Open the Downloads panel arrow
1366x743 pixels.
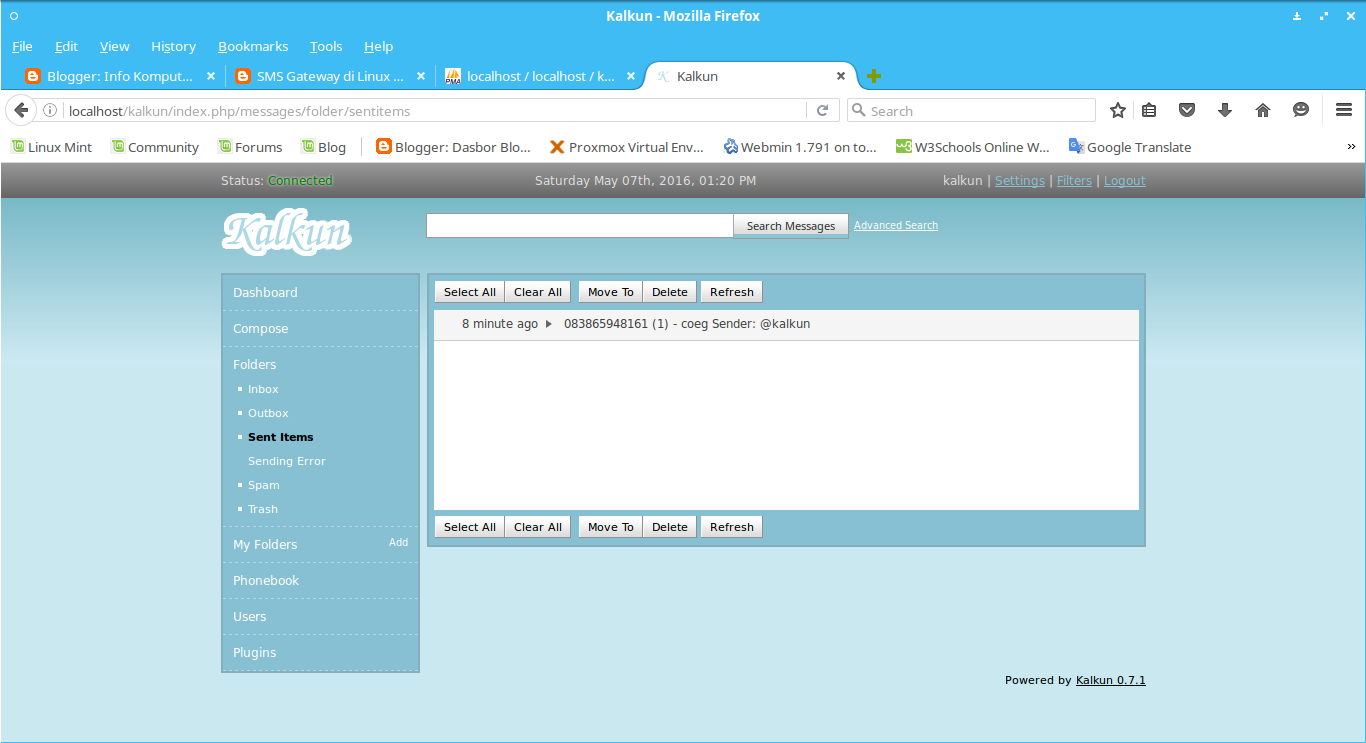(1225, 111)
